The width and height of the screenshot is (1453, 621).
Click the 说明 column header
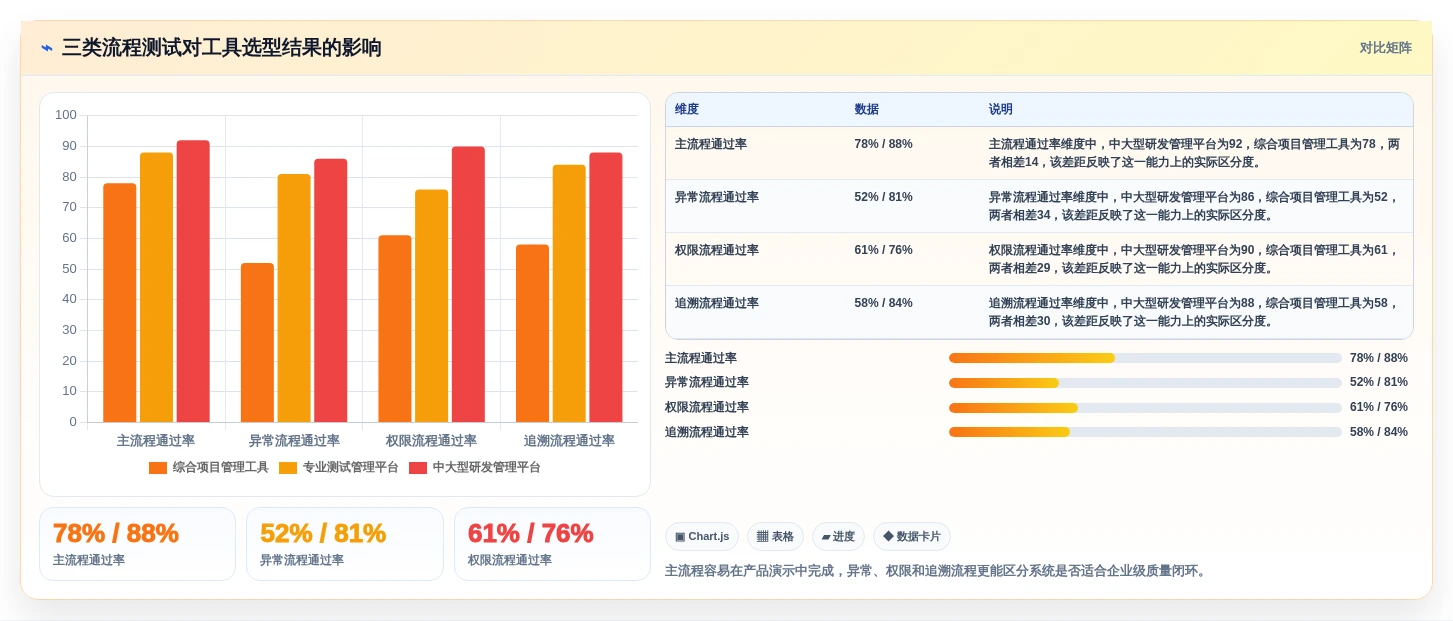click(x=1001, y=110)
